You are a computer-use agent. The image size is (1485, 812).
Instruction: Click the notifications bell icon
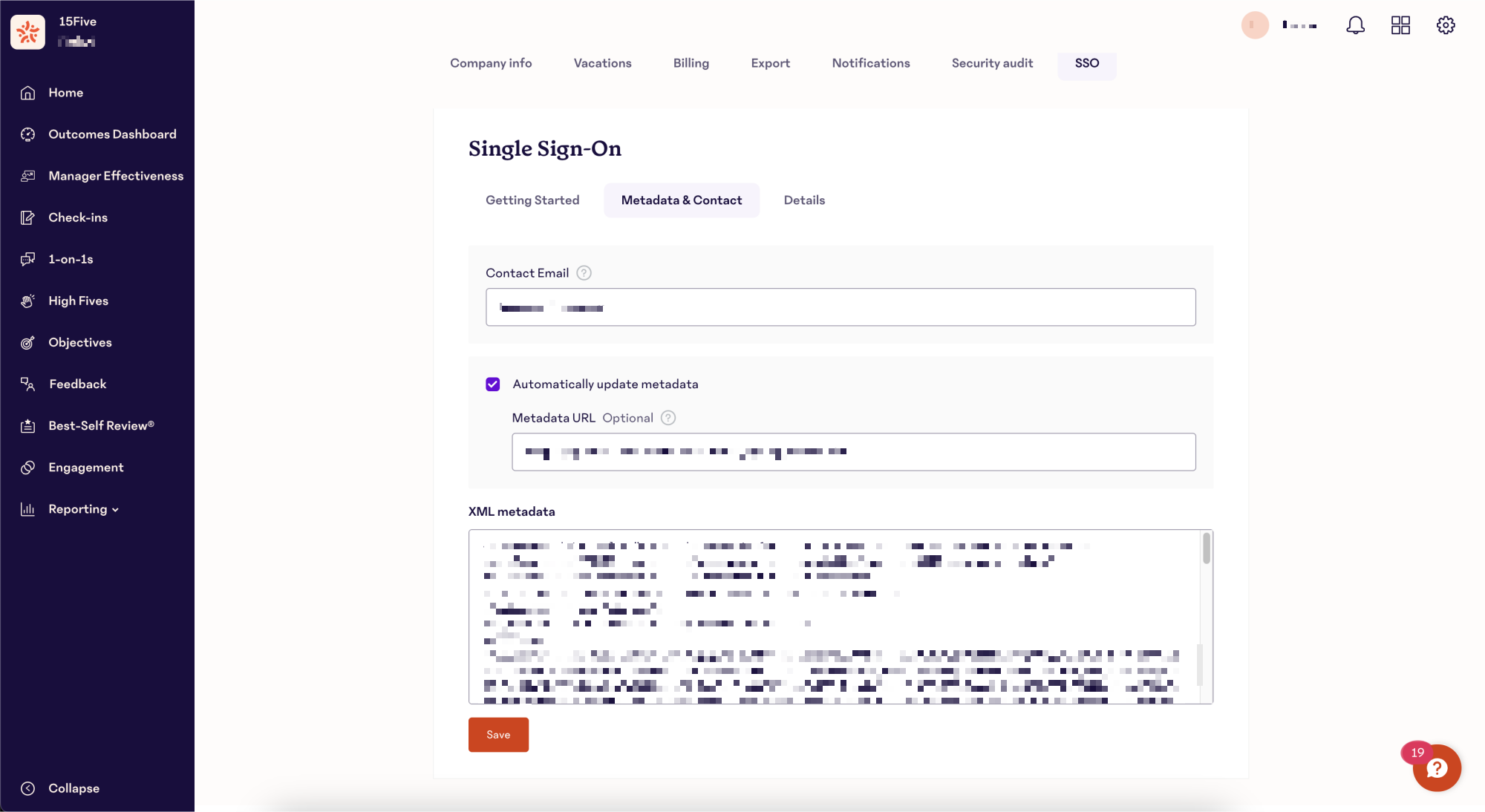point(1356,24)
